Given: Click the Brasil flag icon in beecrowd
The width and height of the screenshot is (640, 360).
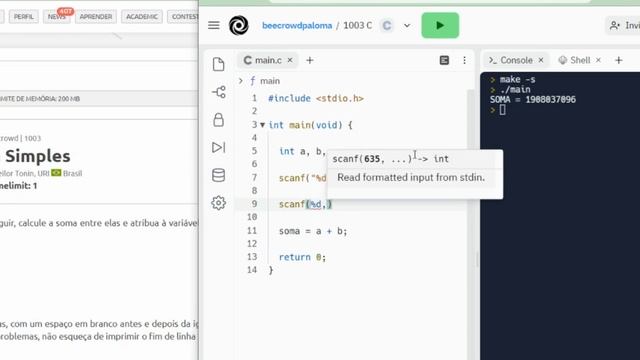Looking at the screenshot, I should point(56,173).
